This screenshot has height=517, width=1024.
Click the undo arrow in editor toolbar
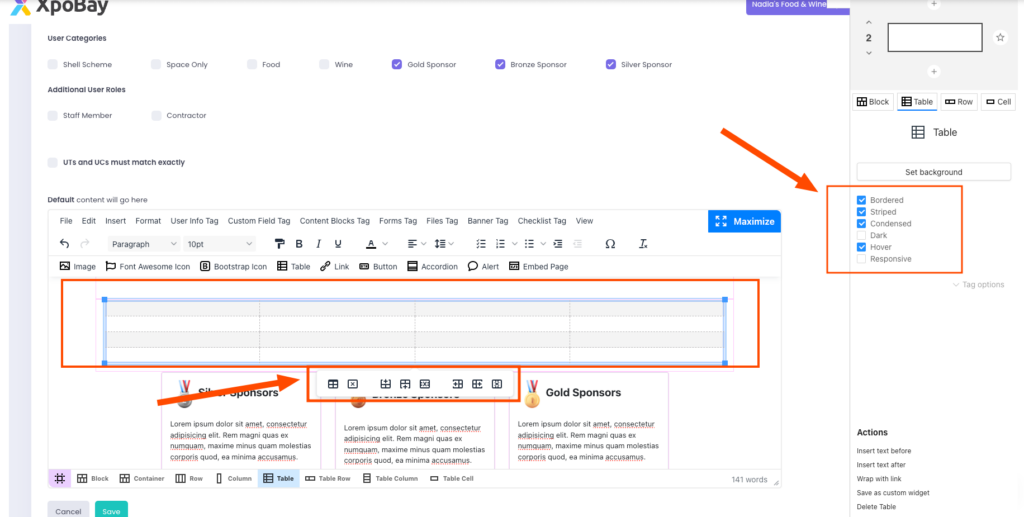tap(65, 244)
